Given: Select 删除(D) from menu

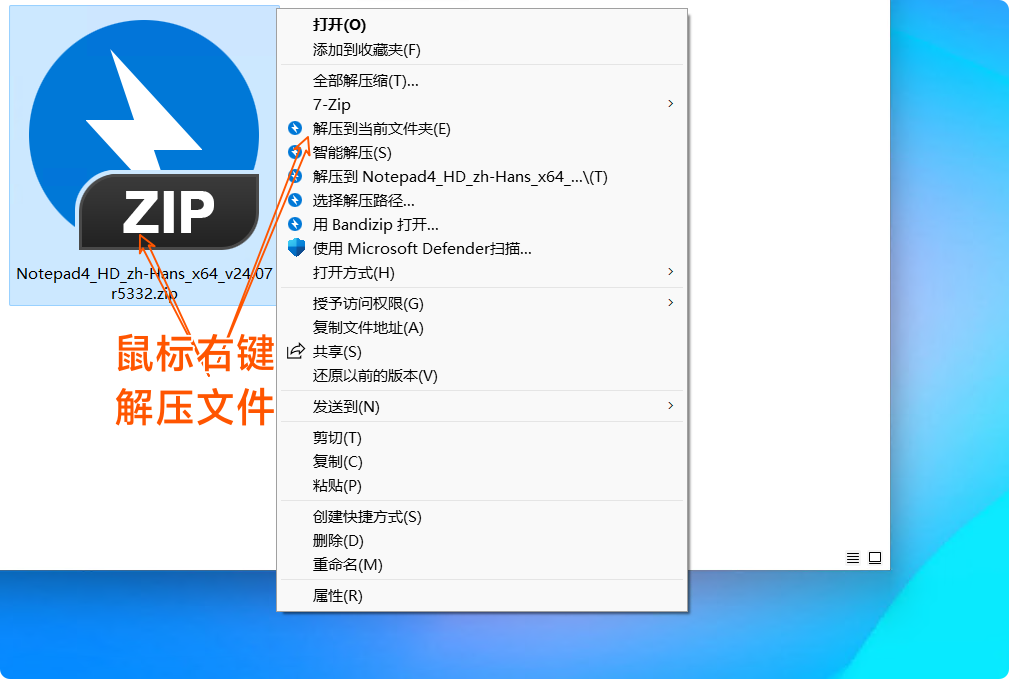Looking at the screenshot, I should point(482,541).
